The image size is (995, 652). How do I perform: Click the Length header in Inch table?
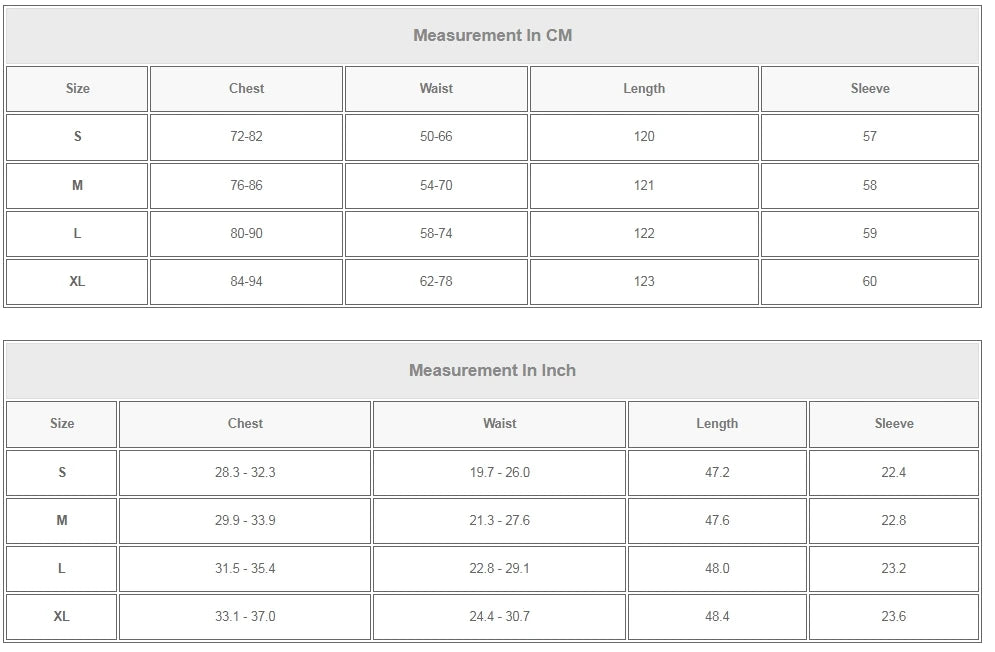[717, 424]
